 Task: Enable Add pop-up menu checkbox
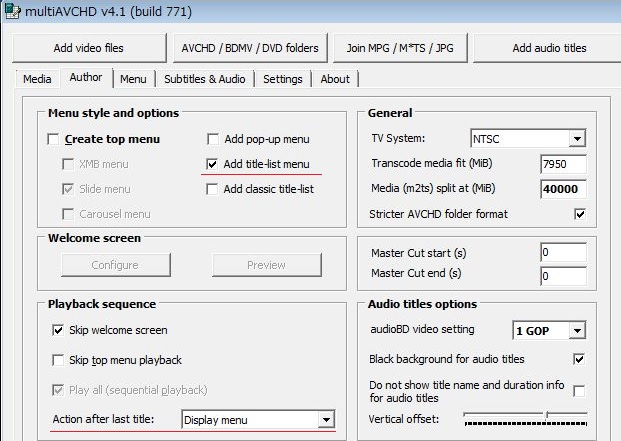tap(213, 139)
